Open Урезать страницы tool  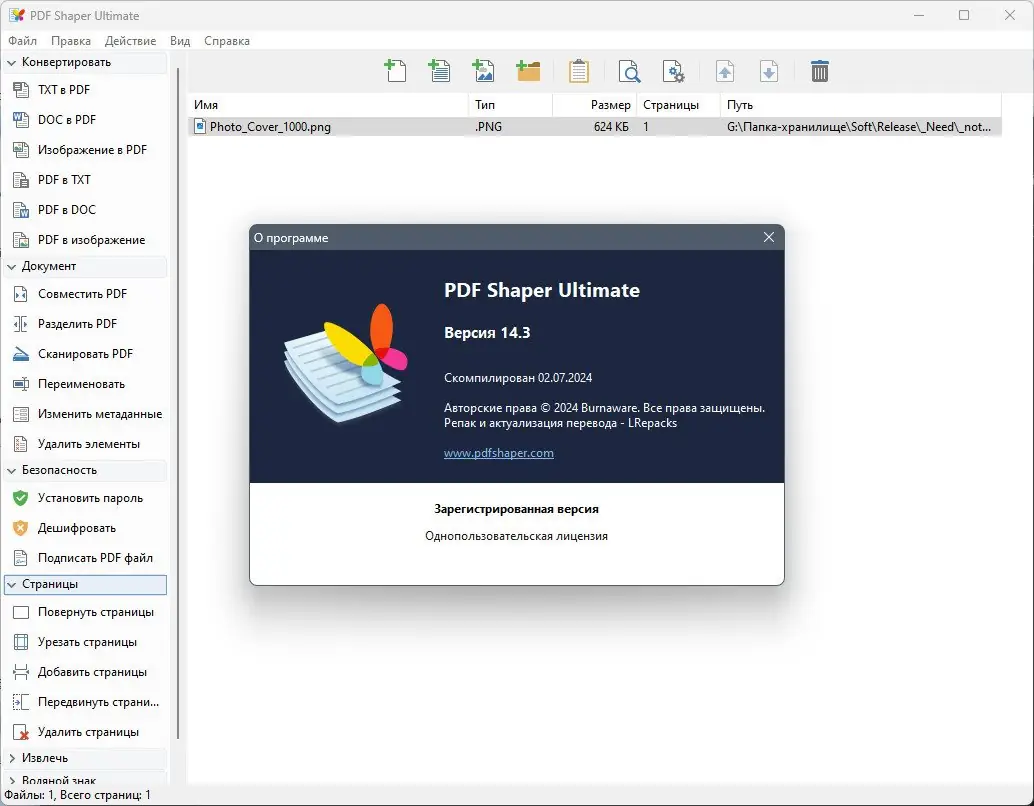point(85,642)
